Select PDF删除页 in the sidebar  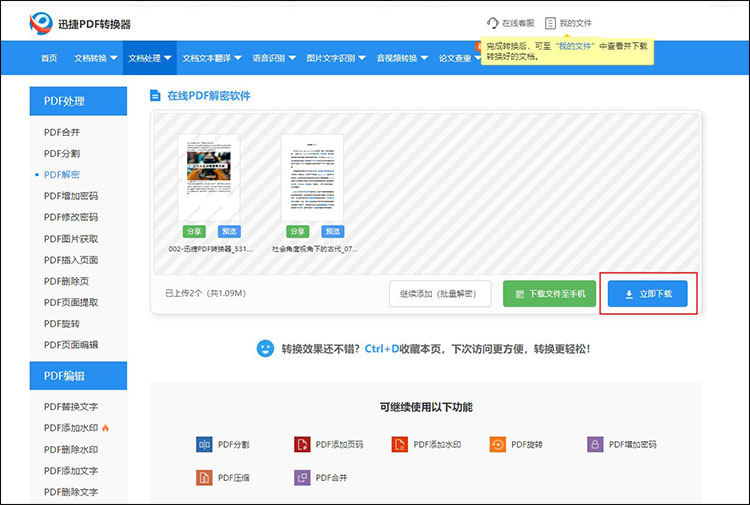coord(66,281)
